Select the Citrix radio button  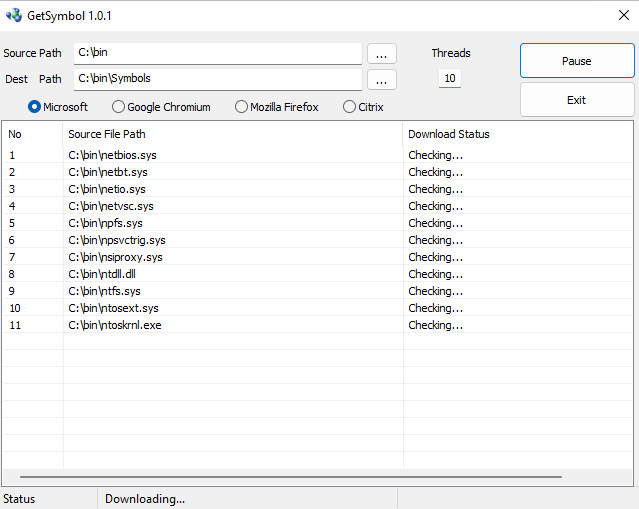pyautogui.click(x=363, y=107)
